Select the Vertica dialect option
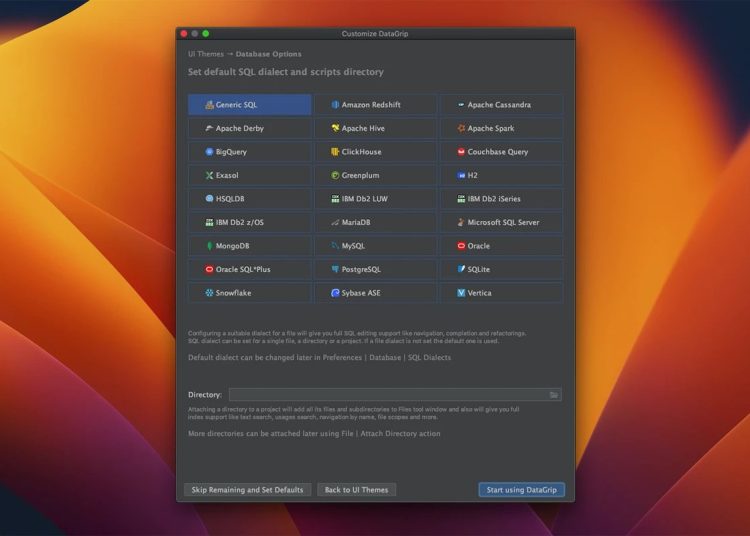The width and height of the screenshot is (750, 536). click(501, 293)
